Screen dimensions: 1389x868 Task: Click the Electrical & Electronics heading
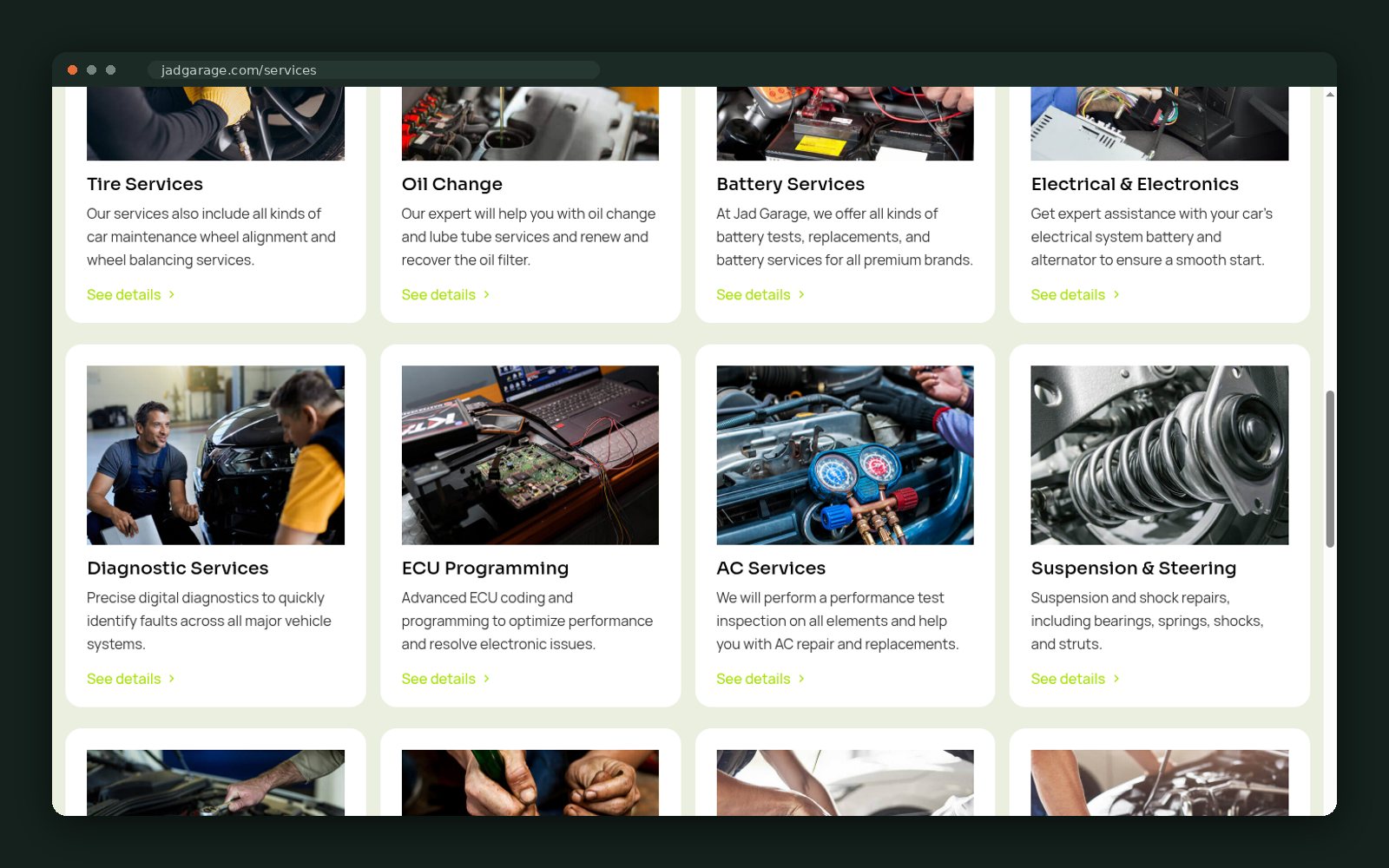[1135, 184]
